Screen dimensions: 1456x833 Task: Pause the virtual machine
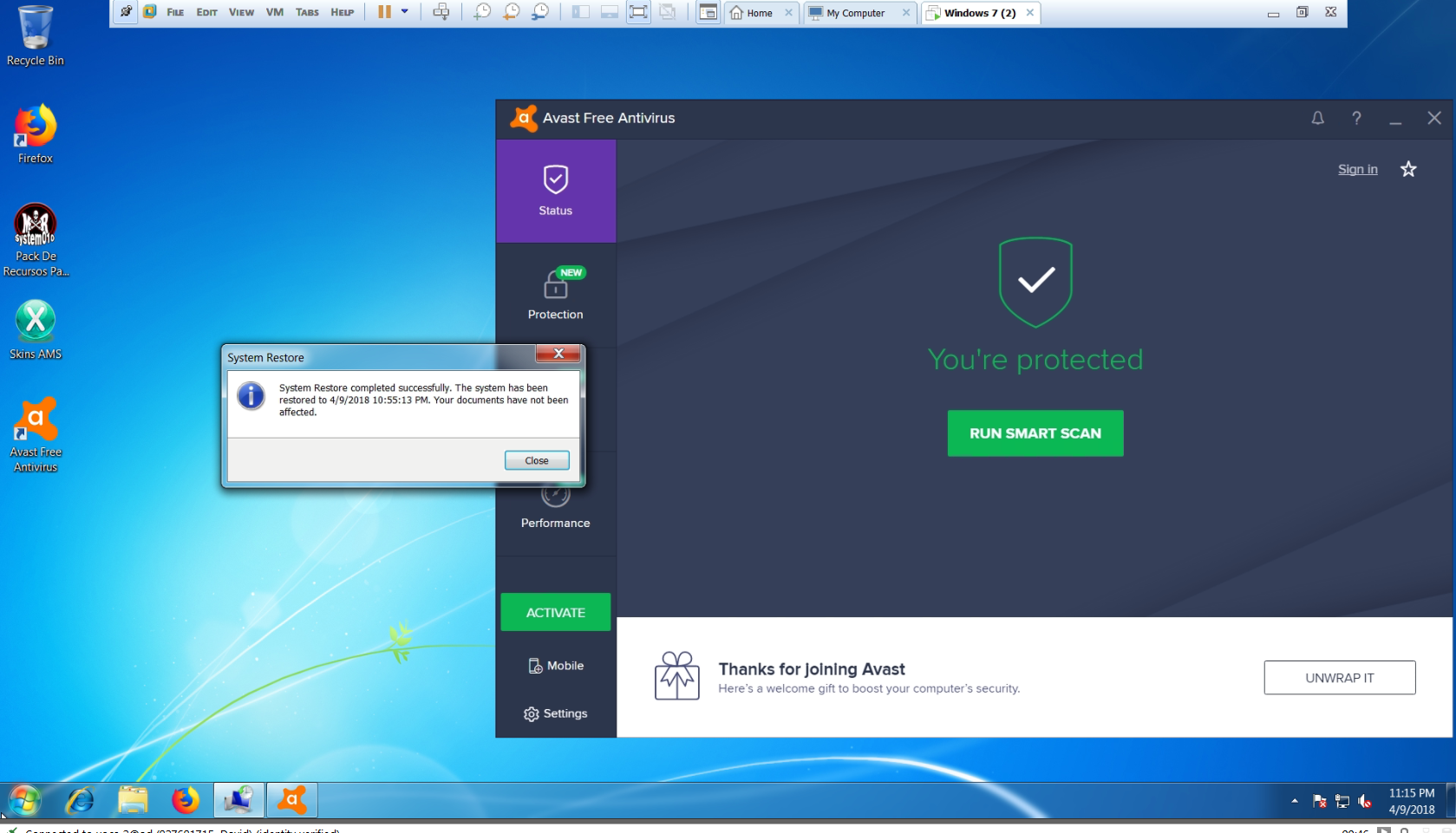(384, 12)
